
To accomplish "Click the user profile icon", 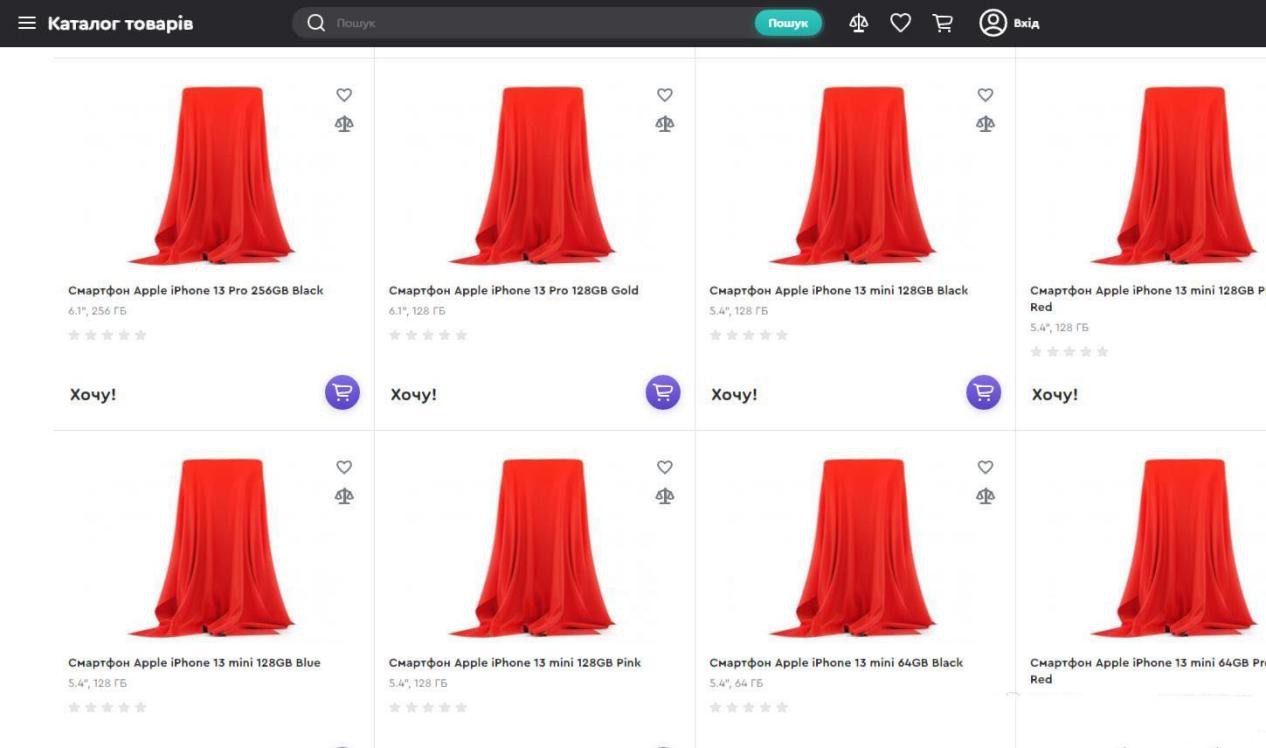I will coord(992,23).
